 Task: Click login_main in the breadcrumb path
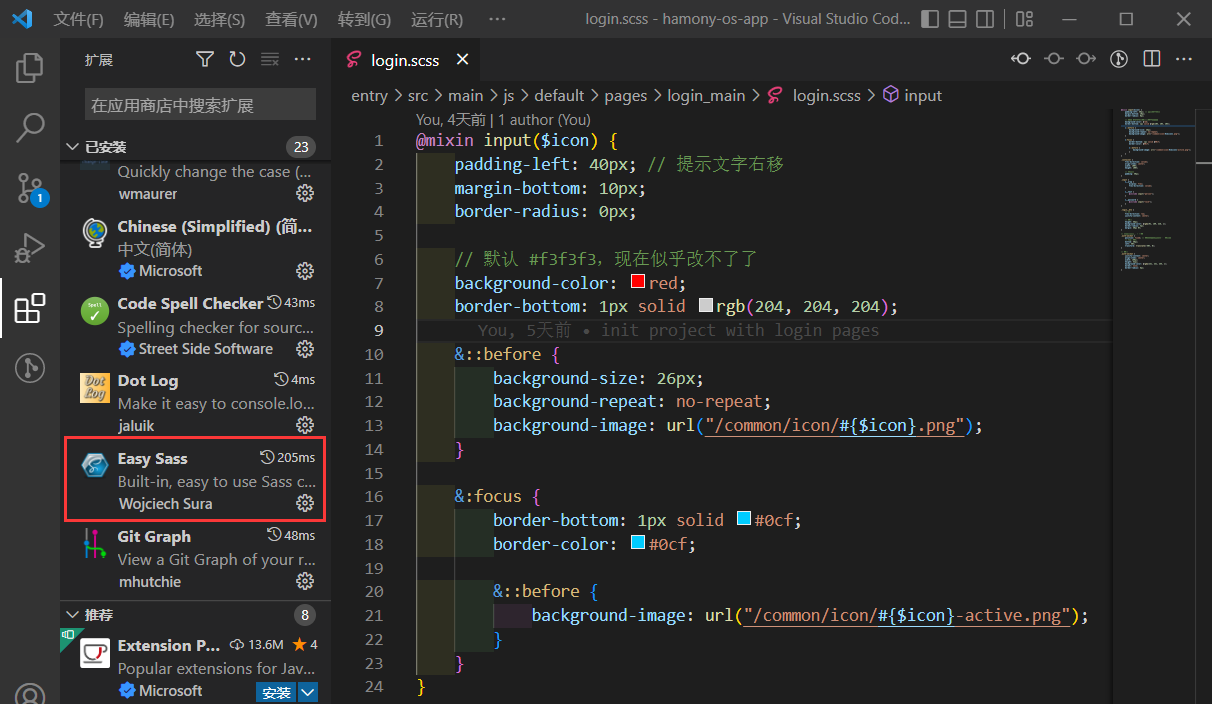[x=706, y=96]
